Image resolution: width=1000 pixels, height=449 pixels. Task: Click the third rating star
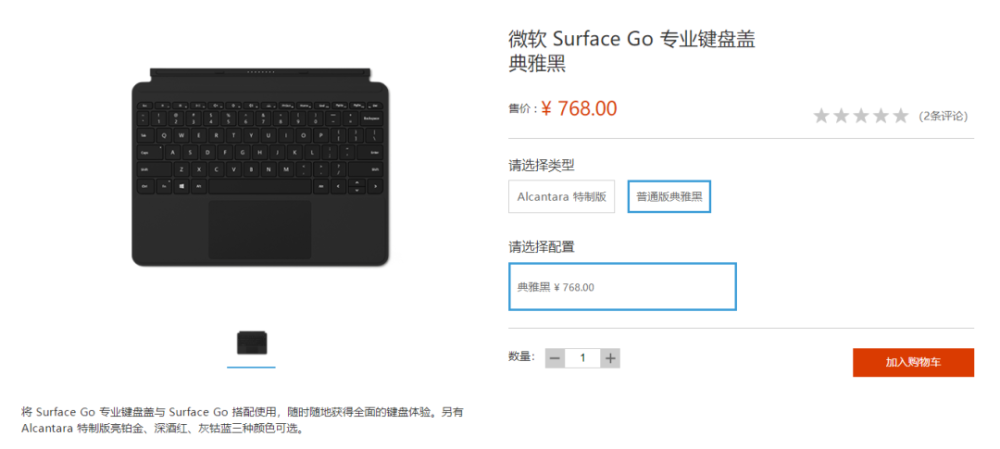point(861,115)
